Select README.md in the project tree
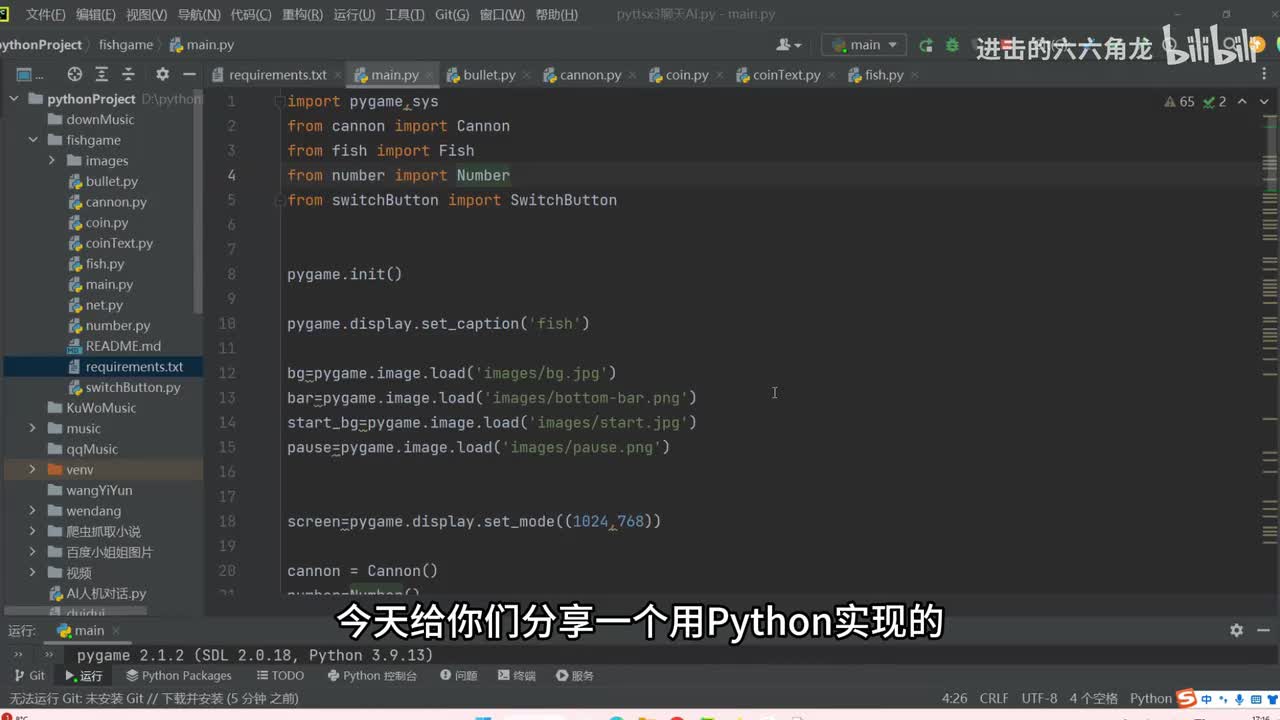This screenshot has width=1280, height=720. pyautogui.click(x=123, y=346)
